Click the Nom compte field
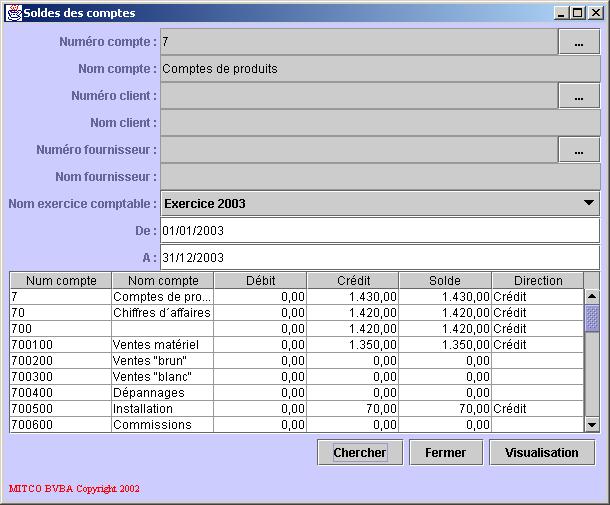 pyautogui.click(x=380, y=69)
